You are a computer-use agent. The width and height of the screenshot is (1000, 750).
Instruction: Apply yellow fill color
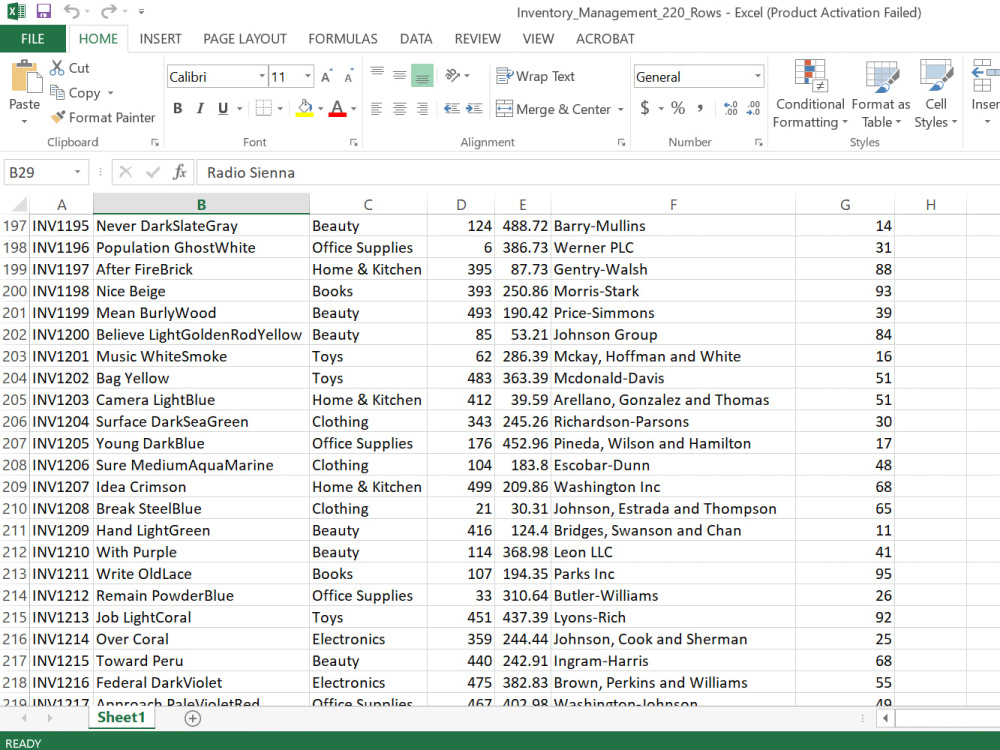[305, 108]
